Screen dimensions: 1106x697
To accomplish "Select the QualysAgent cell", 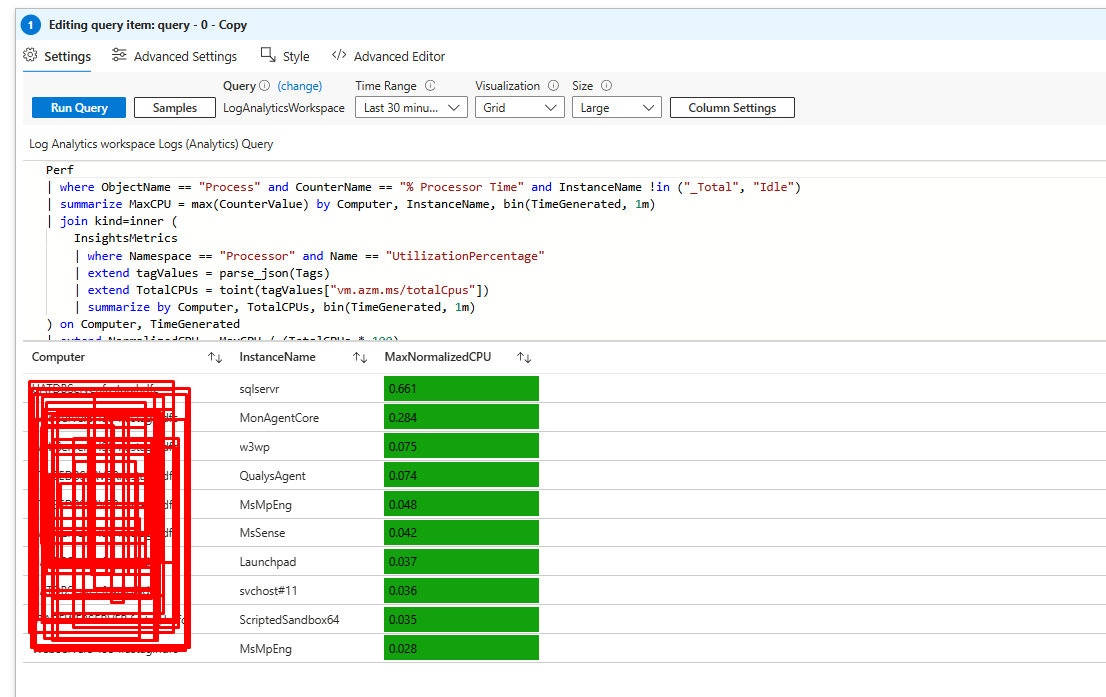I will (272, 475).
